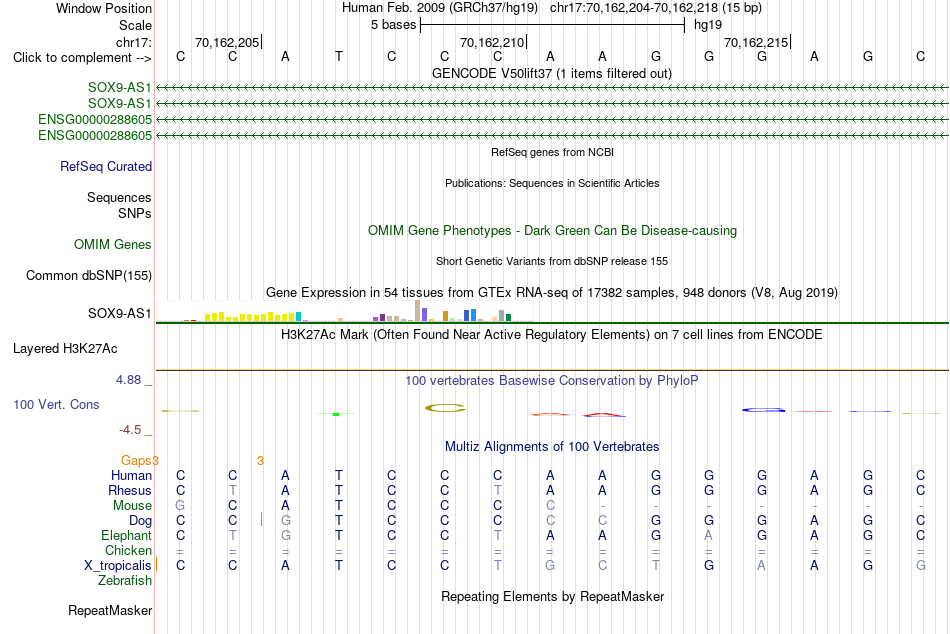Click 'Repeating Elements by RepeatMasker' title

point(553,596)
